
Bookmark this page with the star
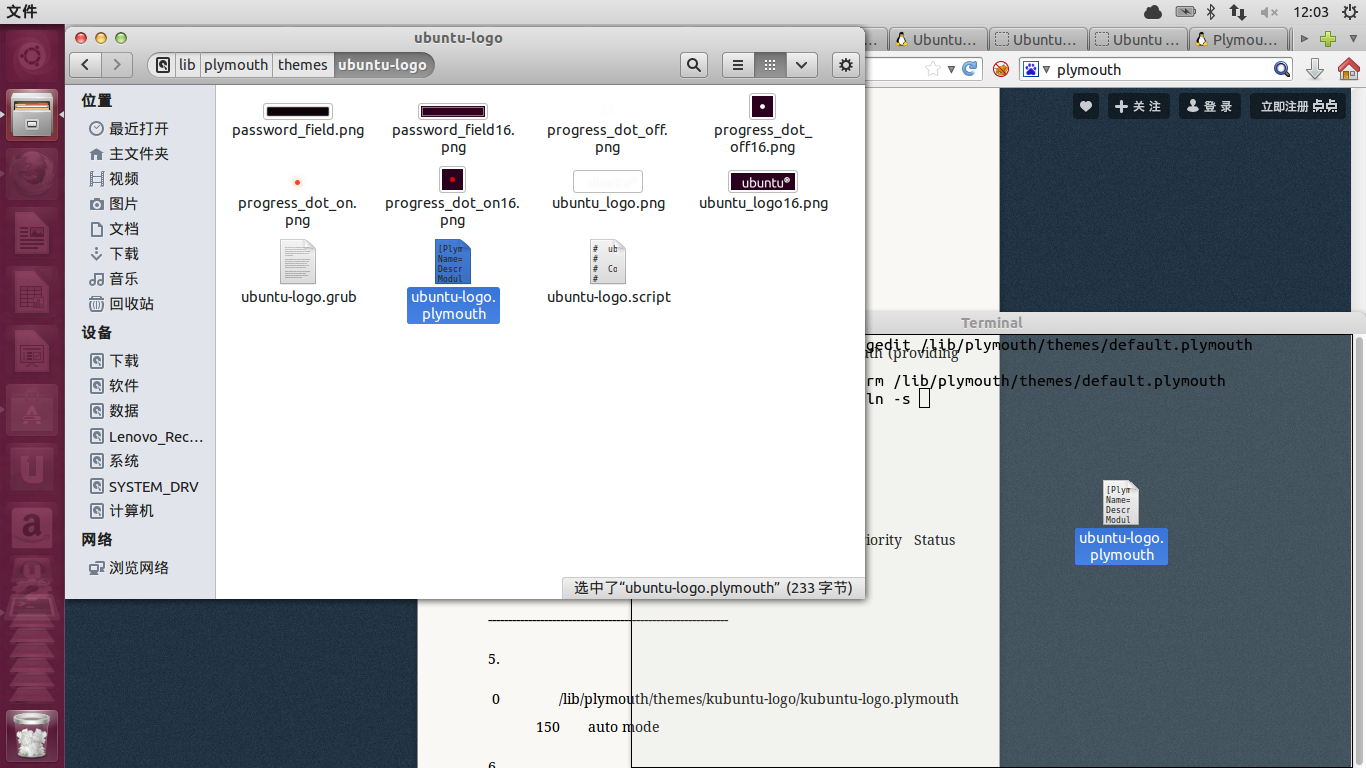933,69
